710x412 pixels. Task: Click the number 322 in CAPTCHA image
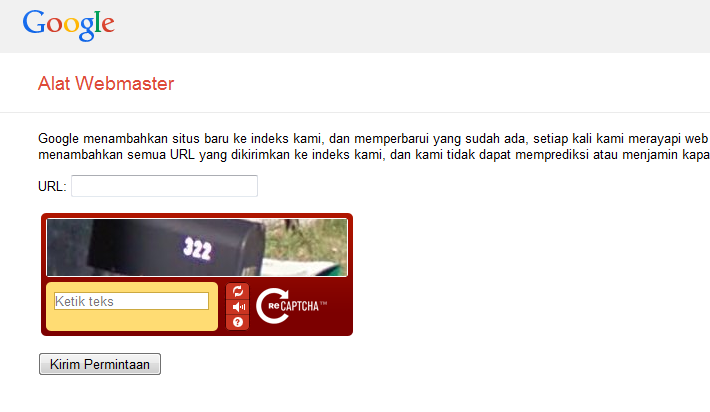pos(197,248)
